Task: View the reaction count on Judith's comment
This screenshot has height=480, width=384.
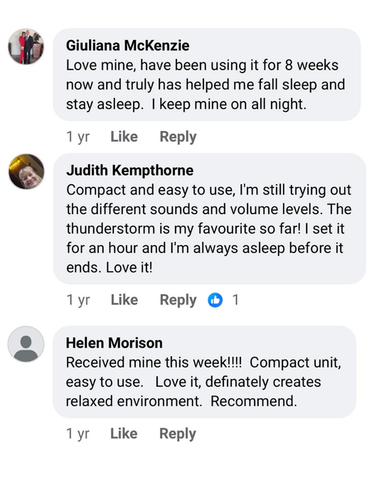Action: (236, 300)
